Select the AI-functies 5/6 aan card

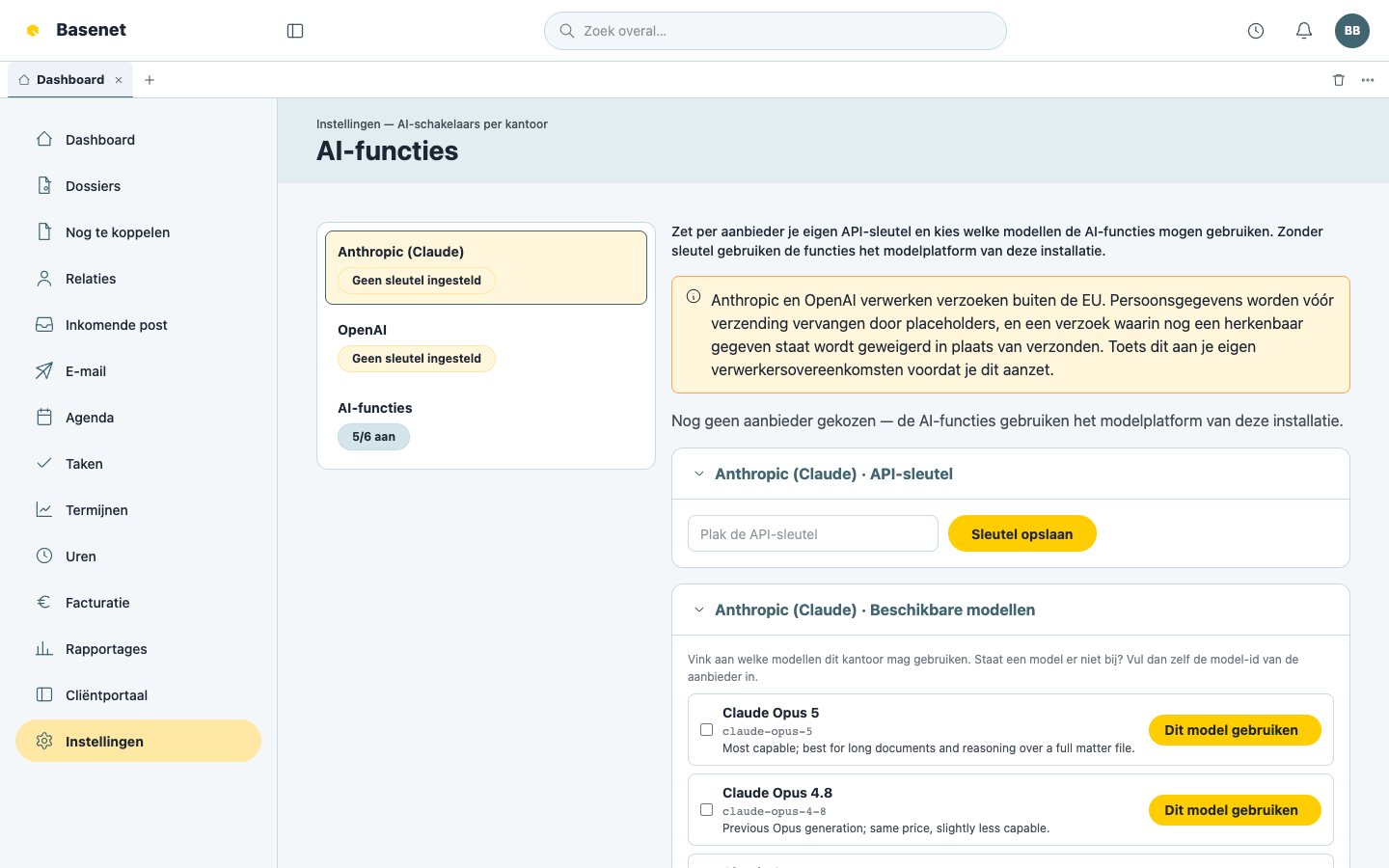coord(486,423)
